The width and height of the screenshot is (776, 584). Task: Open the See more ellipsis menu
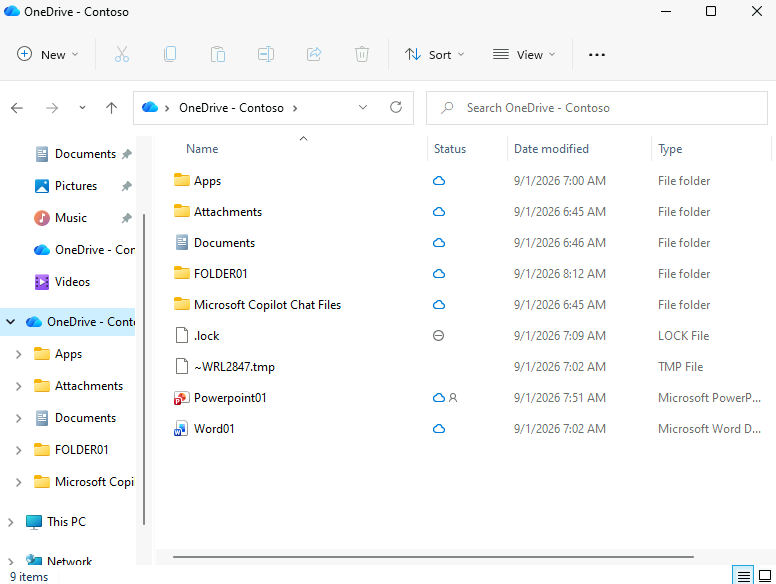point(596,54)
